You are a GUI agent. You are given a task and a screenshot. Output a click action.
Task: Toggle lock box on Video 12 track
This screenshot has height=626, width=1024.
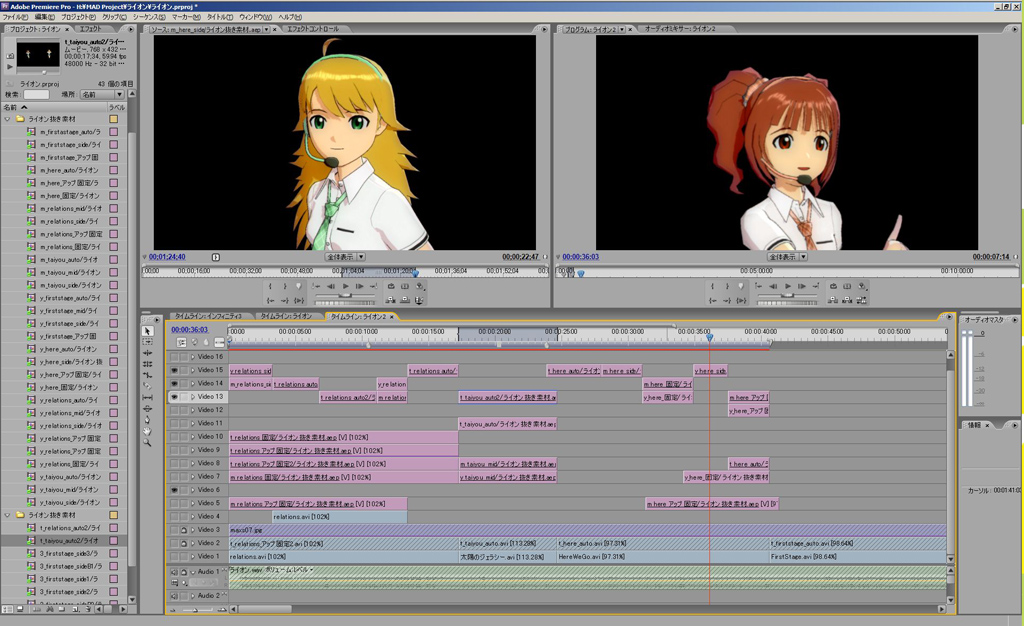tap(184, 410)
